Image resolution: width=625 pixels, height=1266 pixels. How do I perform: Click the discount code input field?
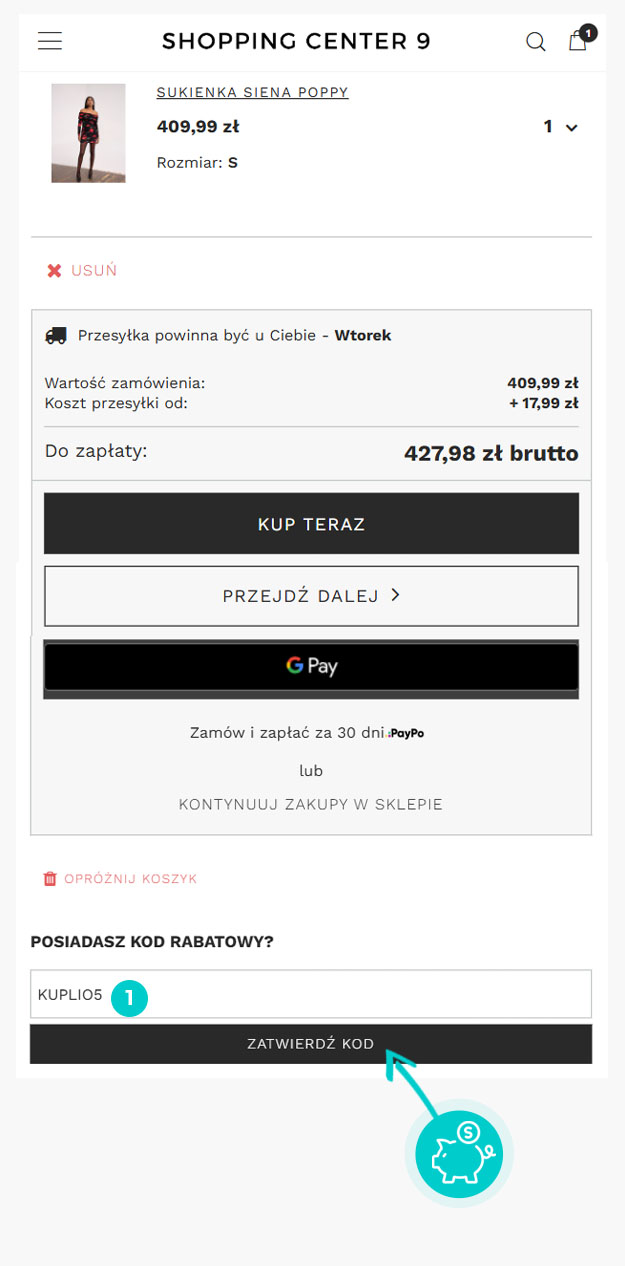(311, 994)
